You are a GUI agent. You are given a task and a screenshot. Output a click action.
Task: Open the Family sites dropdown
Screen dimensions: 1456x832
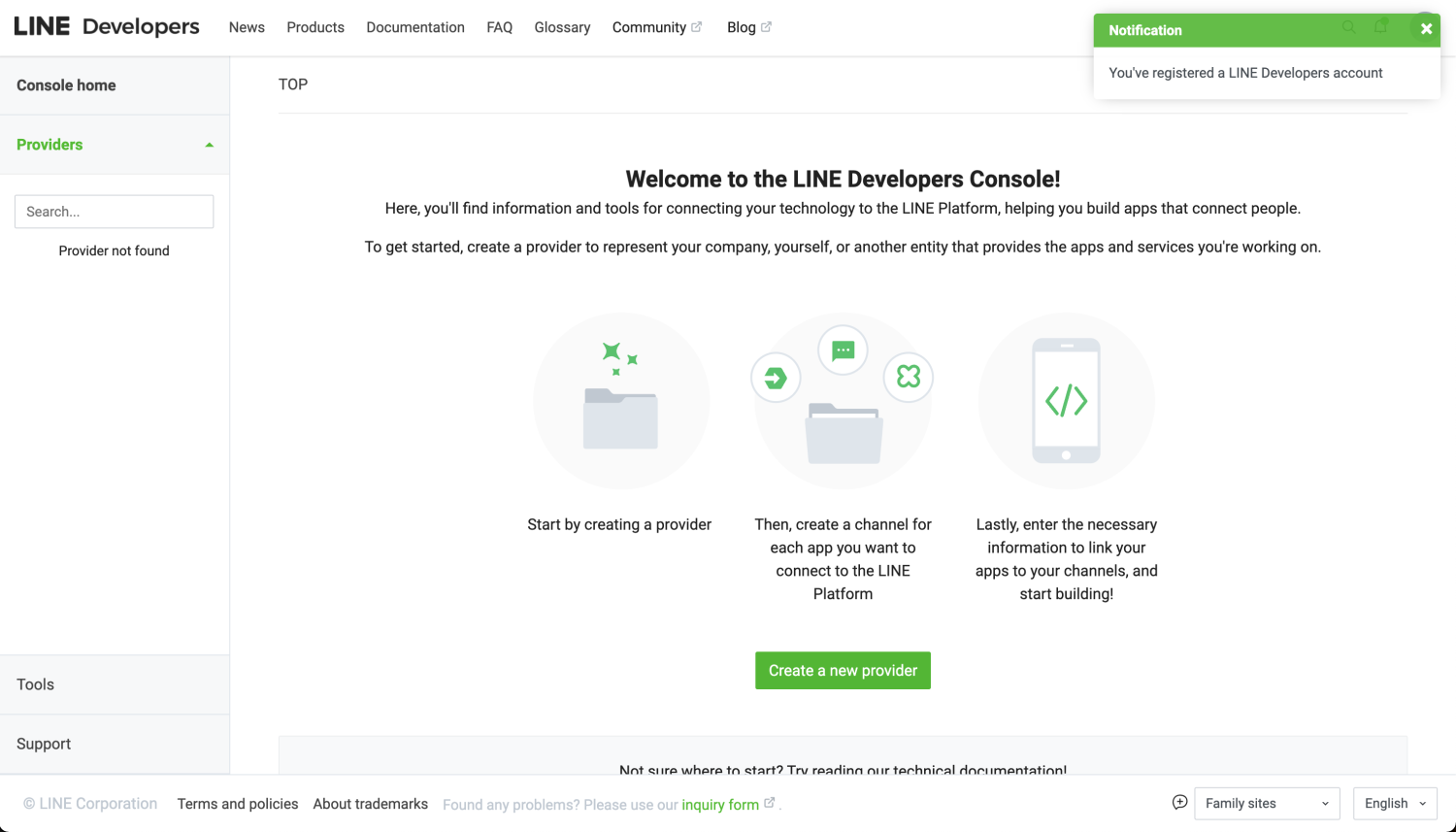click(1267, 804)
